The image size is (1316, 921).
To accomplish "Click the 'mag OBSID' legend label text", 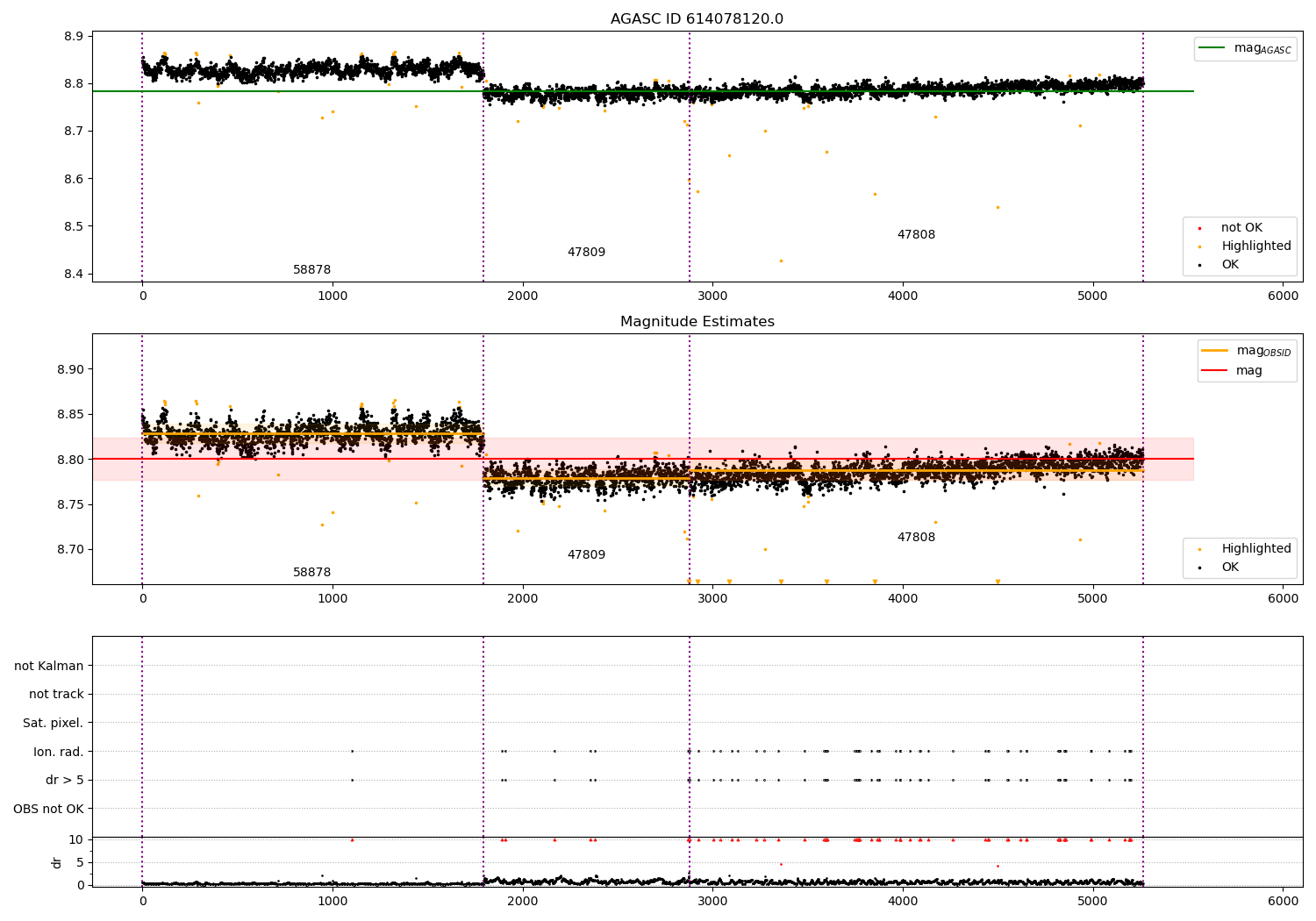I will coord(1264,351).
